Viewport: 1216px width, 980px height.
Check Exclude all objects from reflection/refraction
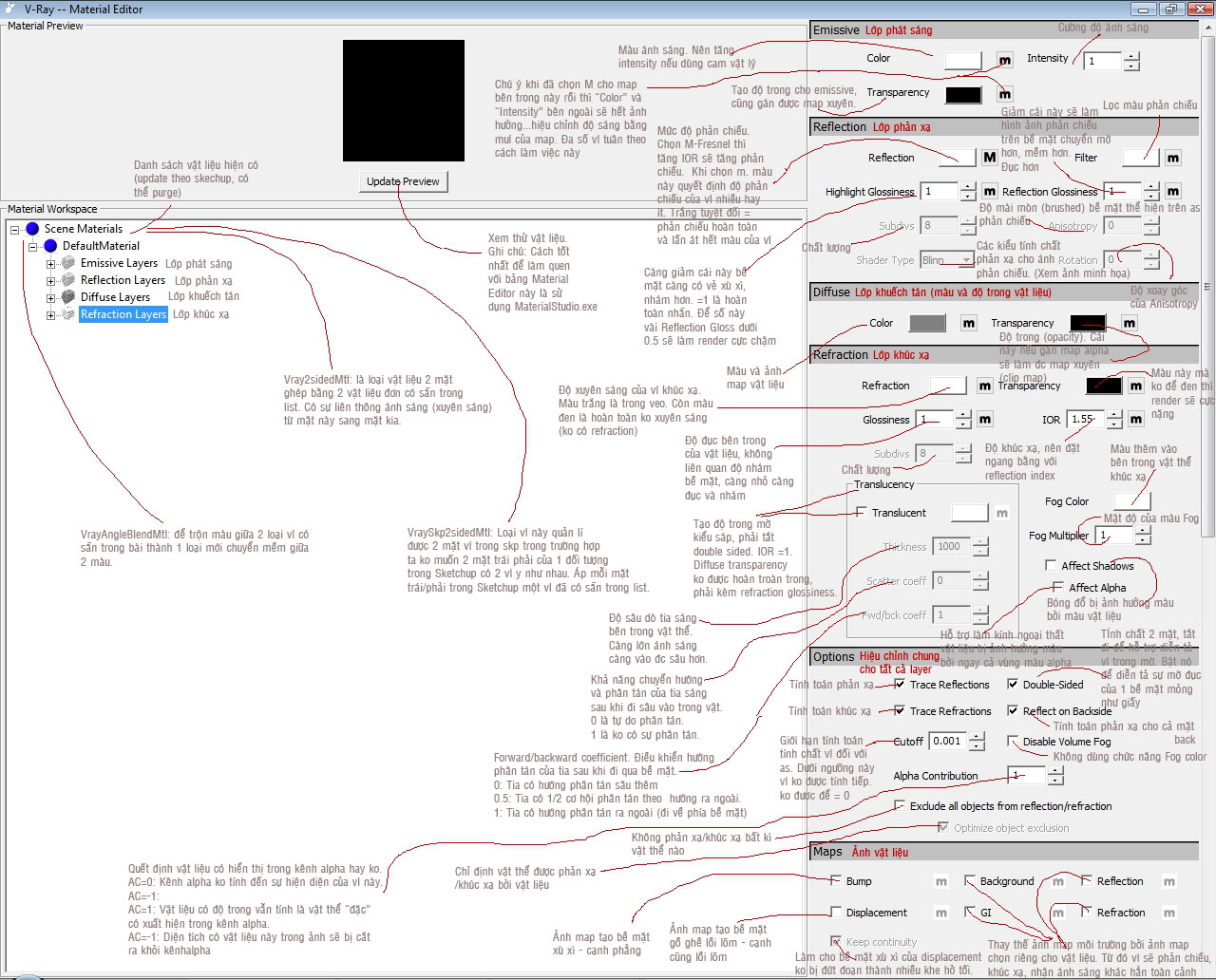(899, 806)
